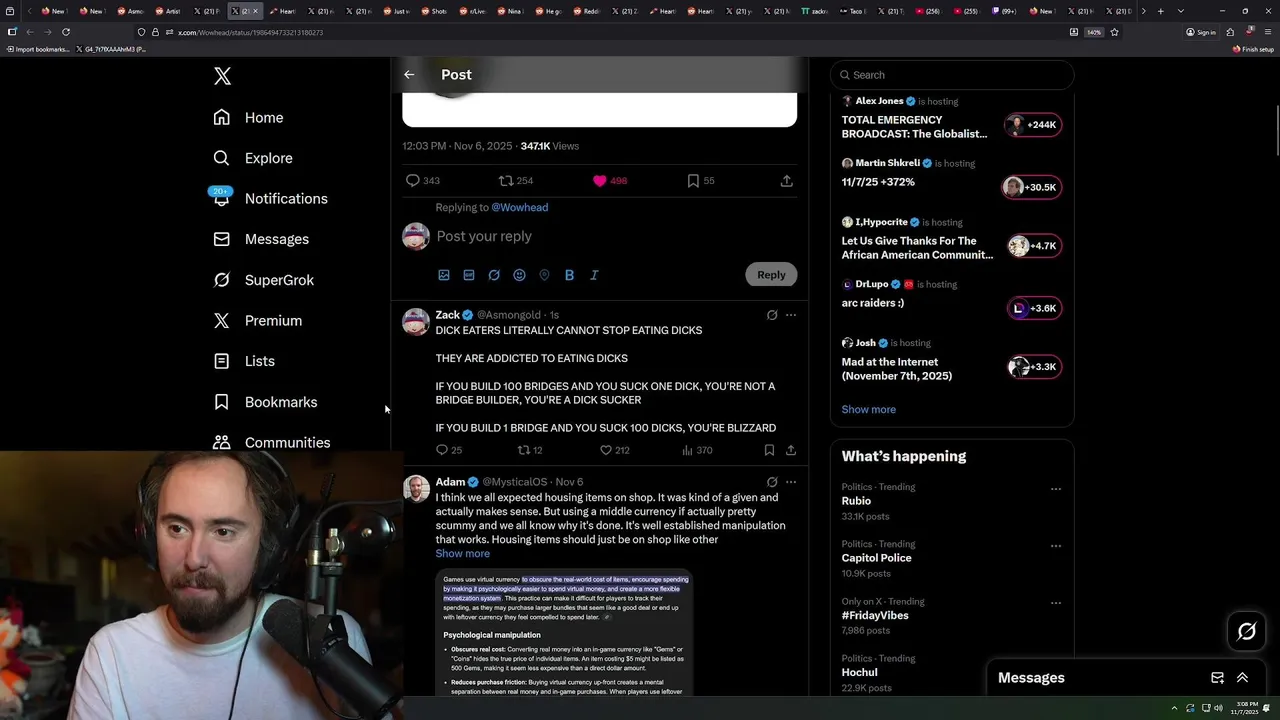Click Show more under live spaces
Viewport: 1280px width, 720px height.
pos(868,409)
